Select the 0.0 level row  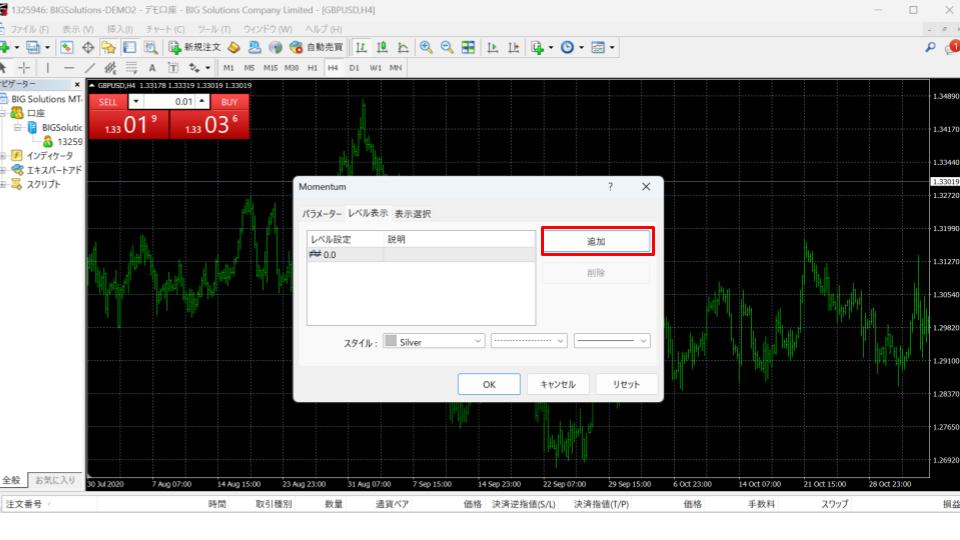click(x=421, y=255)
